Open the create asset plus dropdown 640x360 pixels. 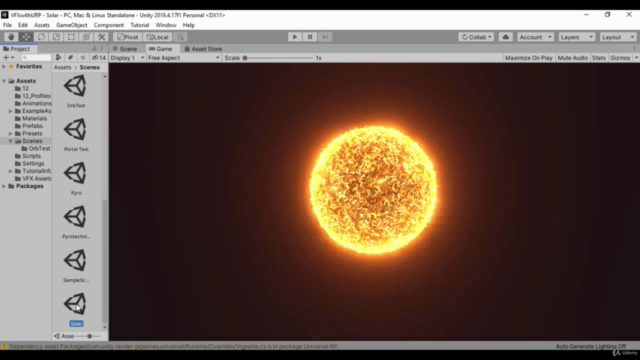tap(8, 58)
